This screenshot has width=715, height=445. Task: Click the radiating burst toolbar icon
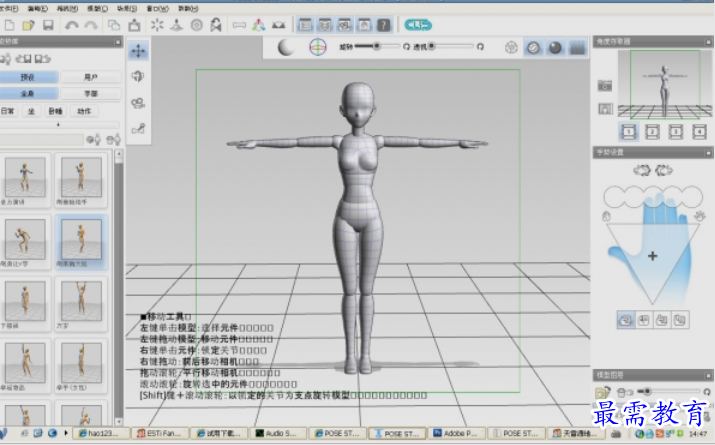coord(157,25)
